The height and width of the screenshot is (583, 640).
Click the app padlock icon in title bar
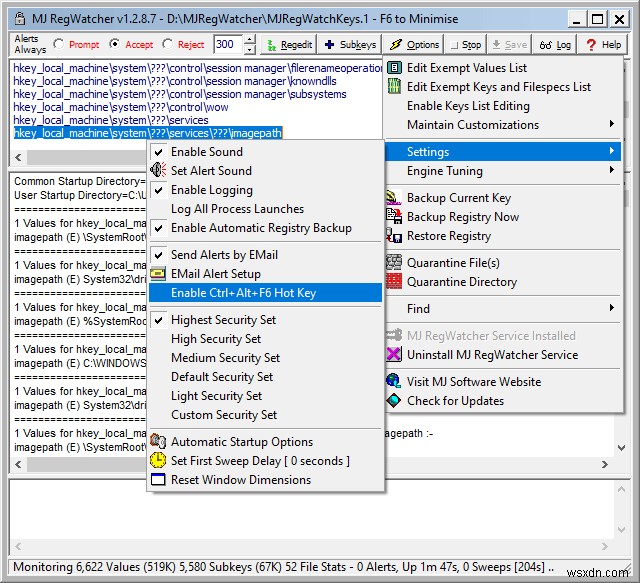pos(20,19)
